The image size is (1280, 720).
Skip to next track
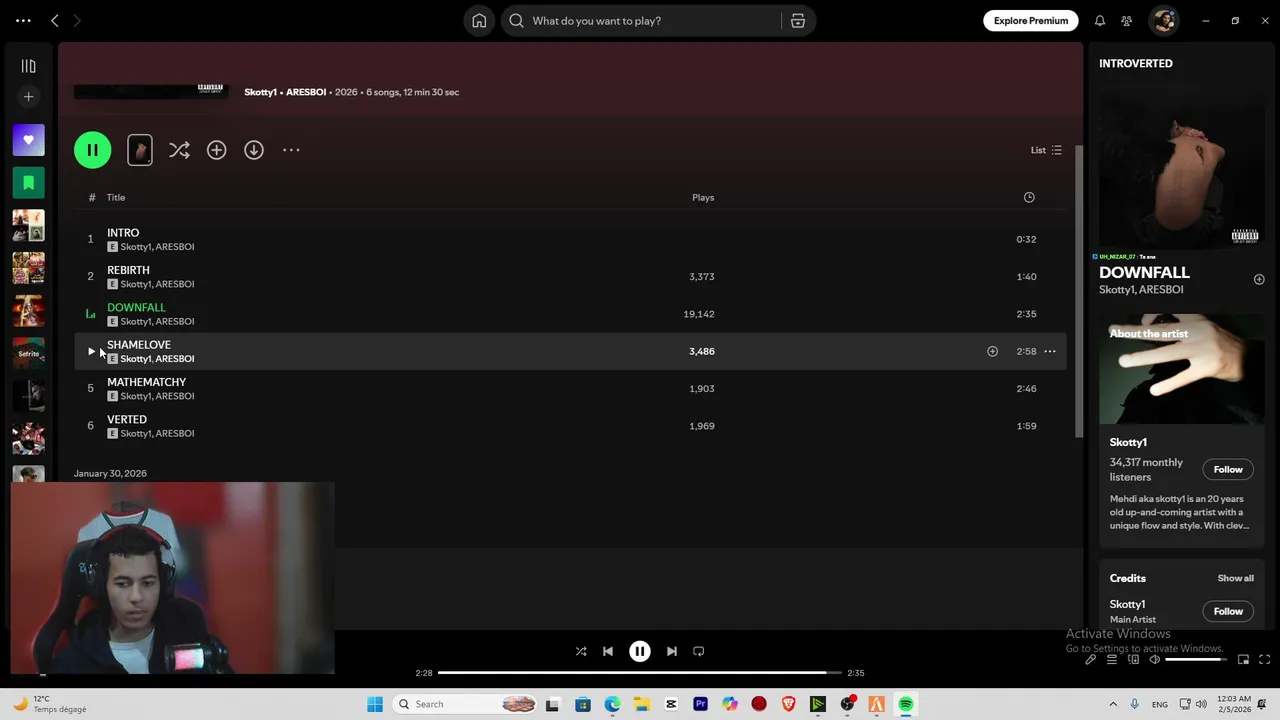(672, 651)
